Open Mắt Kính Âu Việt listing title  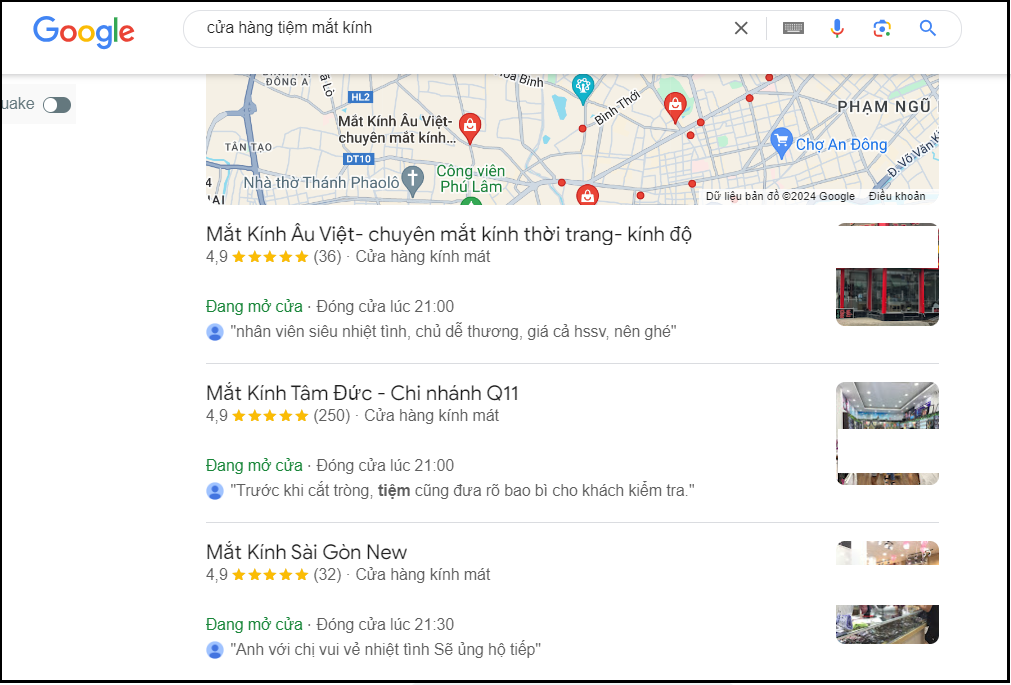pos(449,234)
